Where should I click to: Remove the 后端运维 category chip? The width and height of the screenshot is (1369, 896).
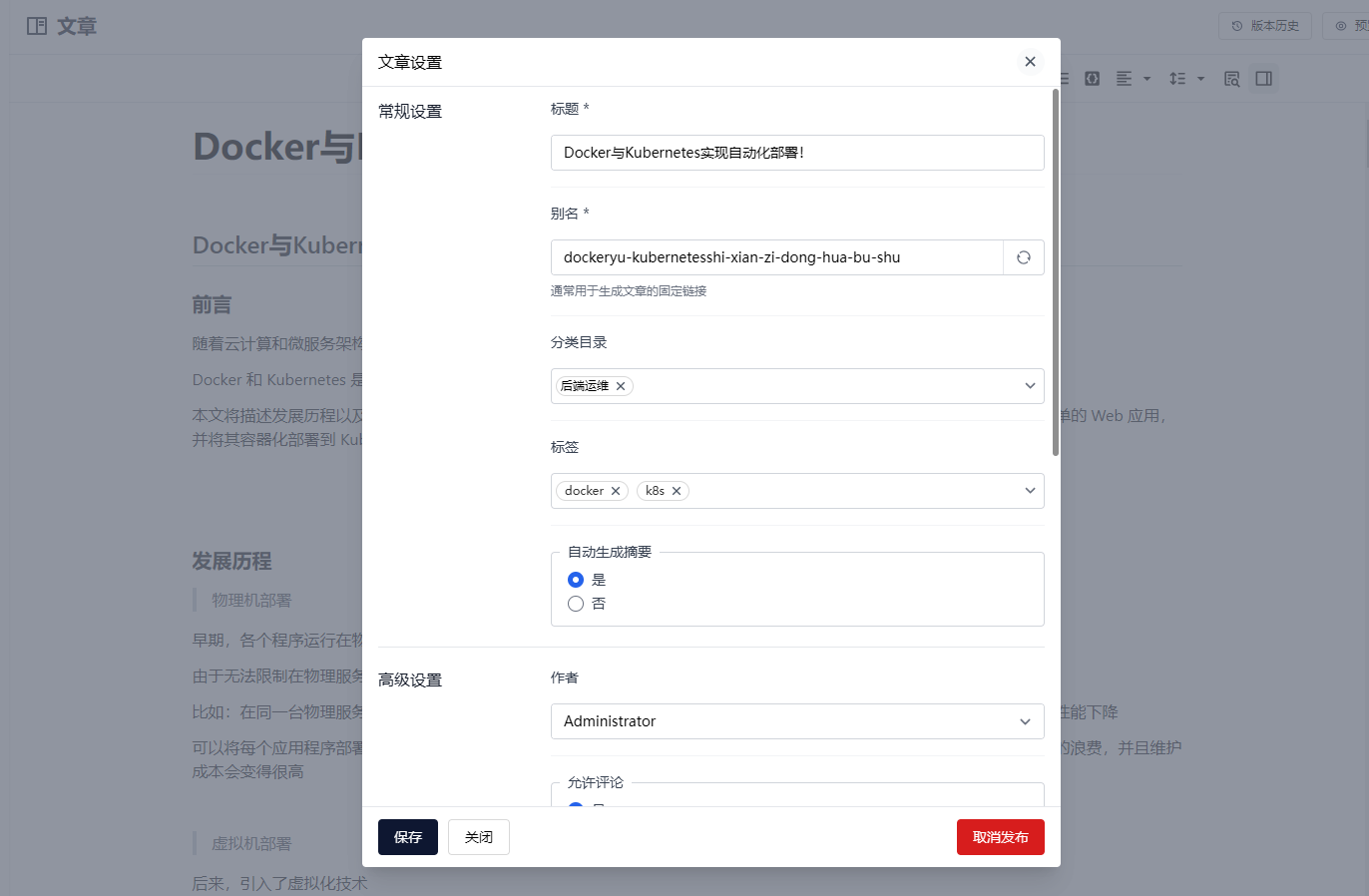pyautogui.click(x=621, y=386)
